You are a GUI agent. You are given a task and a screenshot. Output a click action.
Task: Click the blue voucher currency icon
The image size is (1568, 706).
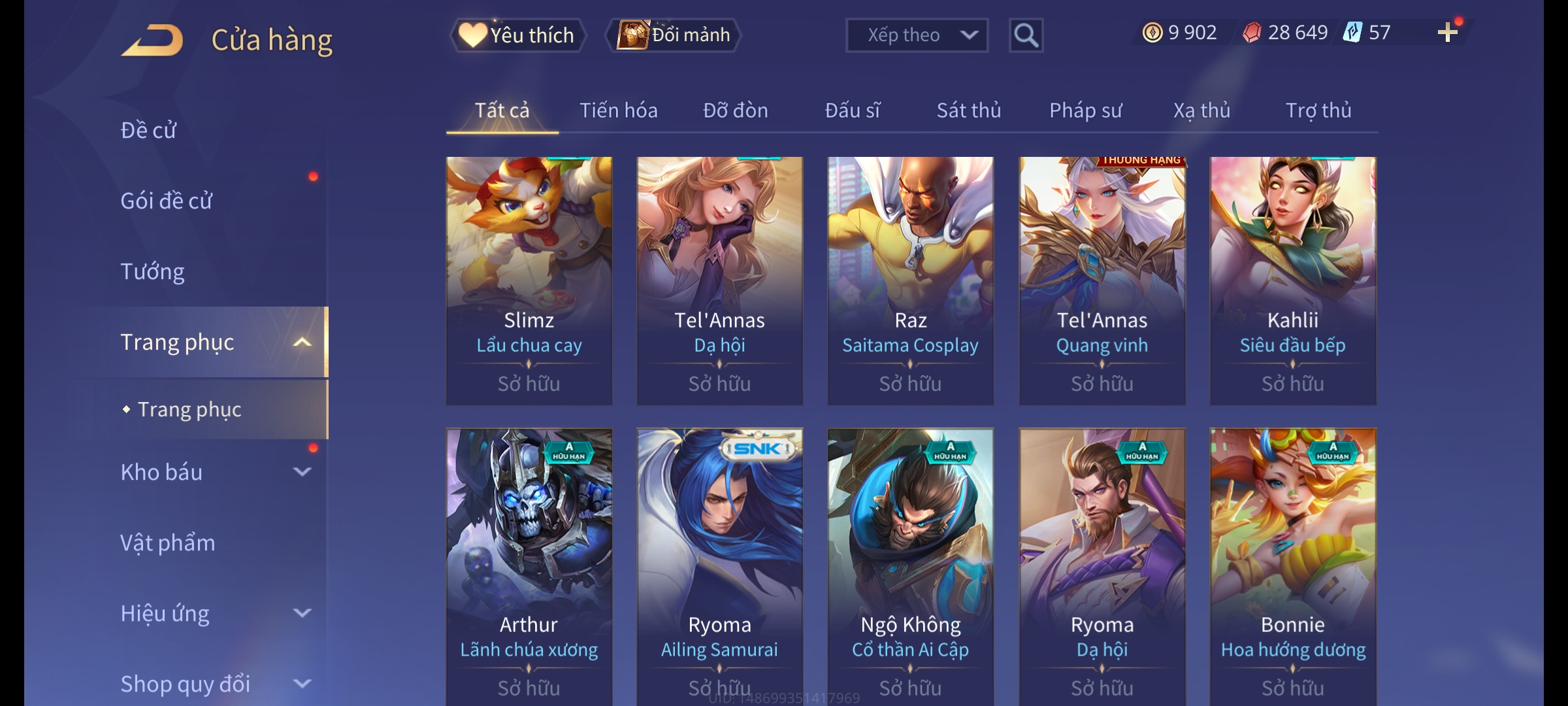point(1352,33)
